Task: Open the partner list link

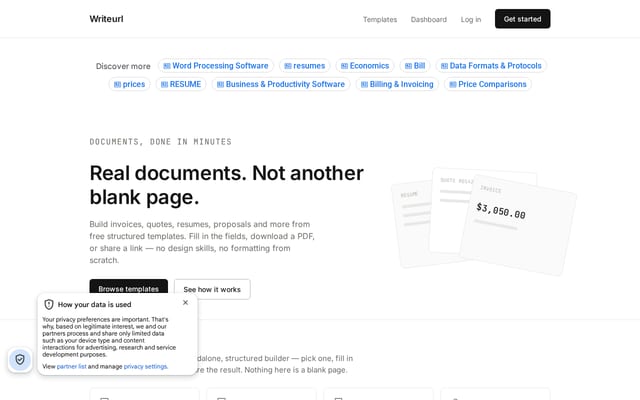Action: (71, 367)
